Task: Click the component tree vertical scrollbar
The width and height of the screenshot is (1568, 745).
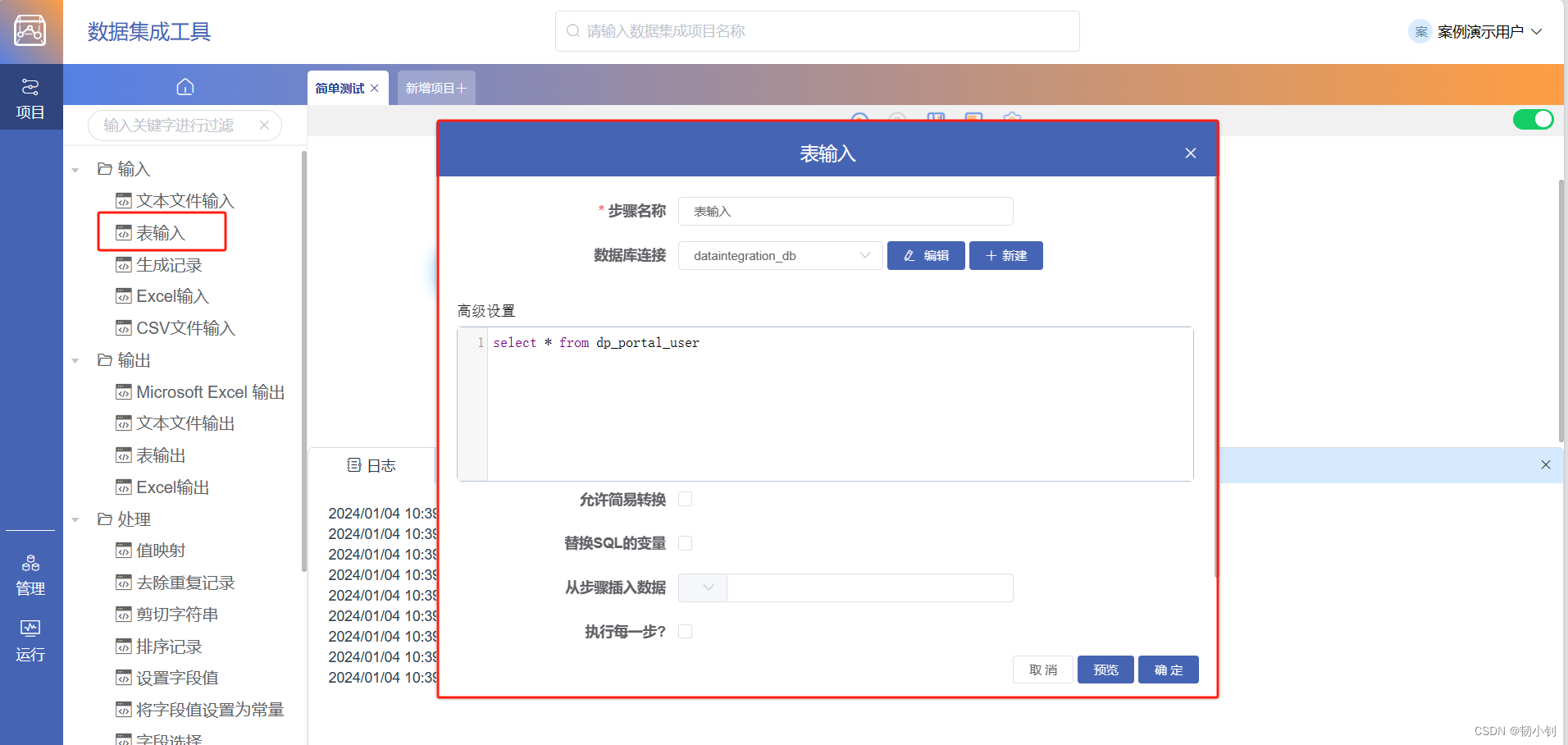Action: [304, 361]
